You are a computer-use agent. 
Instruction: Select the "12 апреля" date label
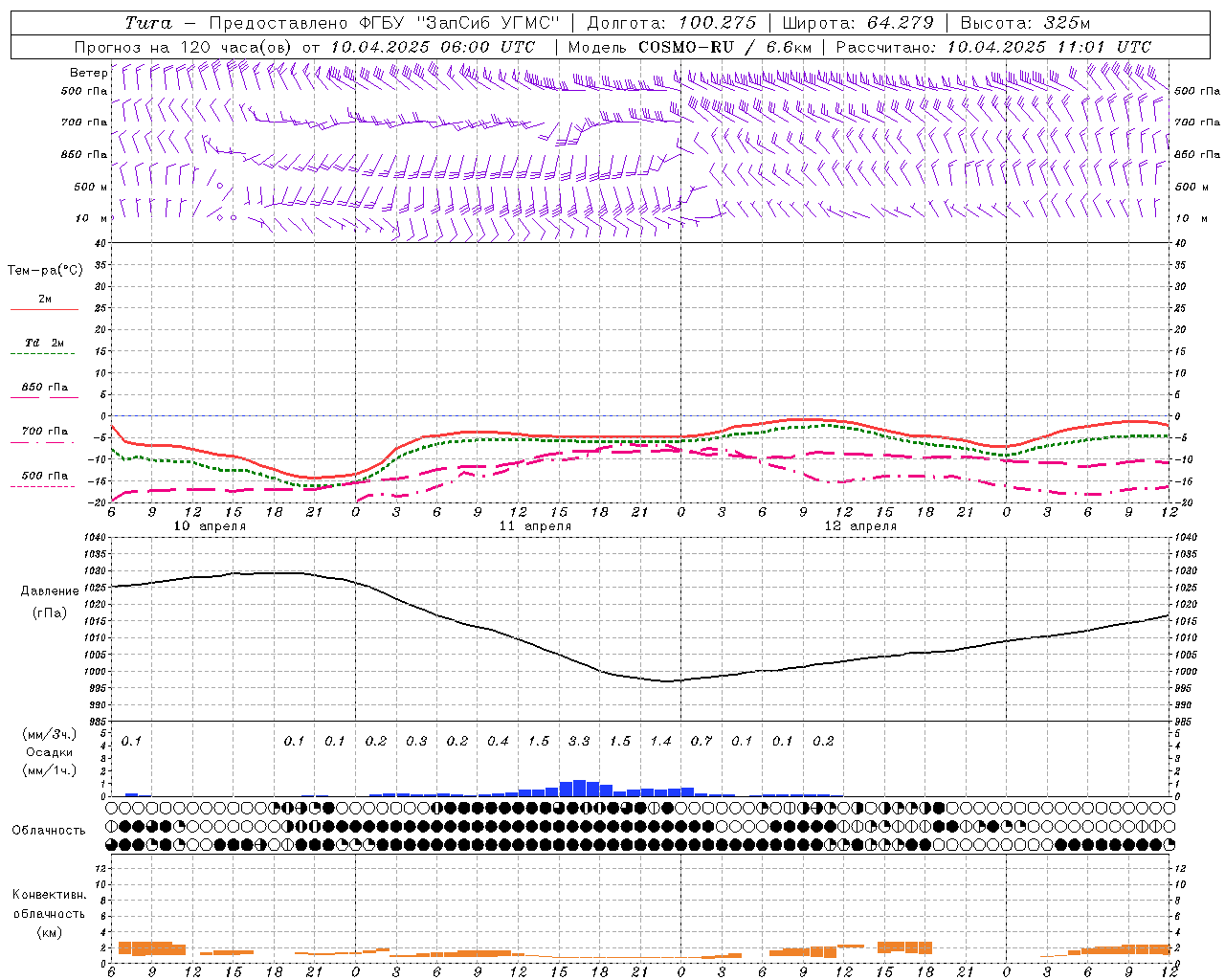tap(860, 526)
